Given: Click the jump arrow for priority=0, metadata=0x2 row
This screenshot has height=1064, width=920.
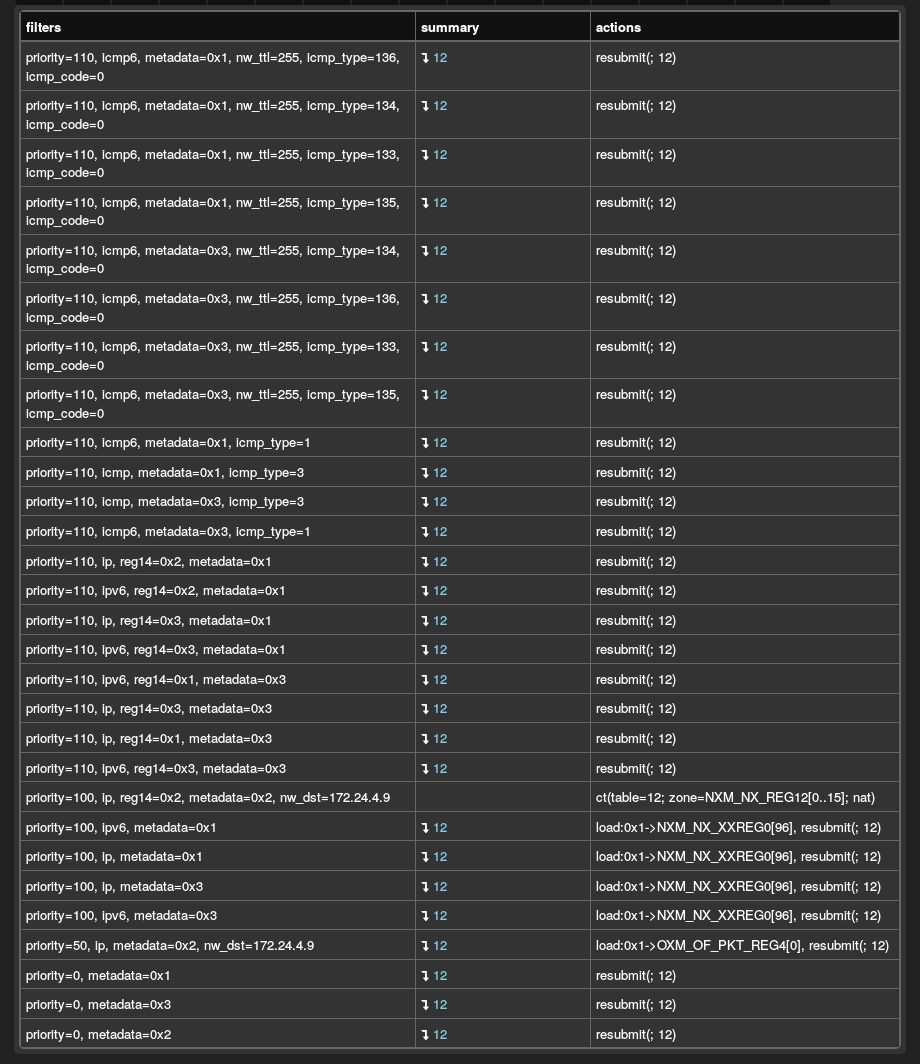Looking at the screenshot, I should pos(427,1034).
